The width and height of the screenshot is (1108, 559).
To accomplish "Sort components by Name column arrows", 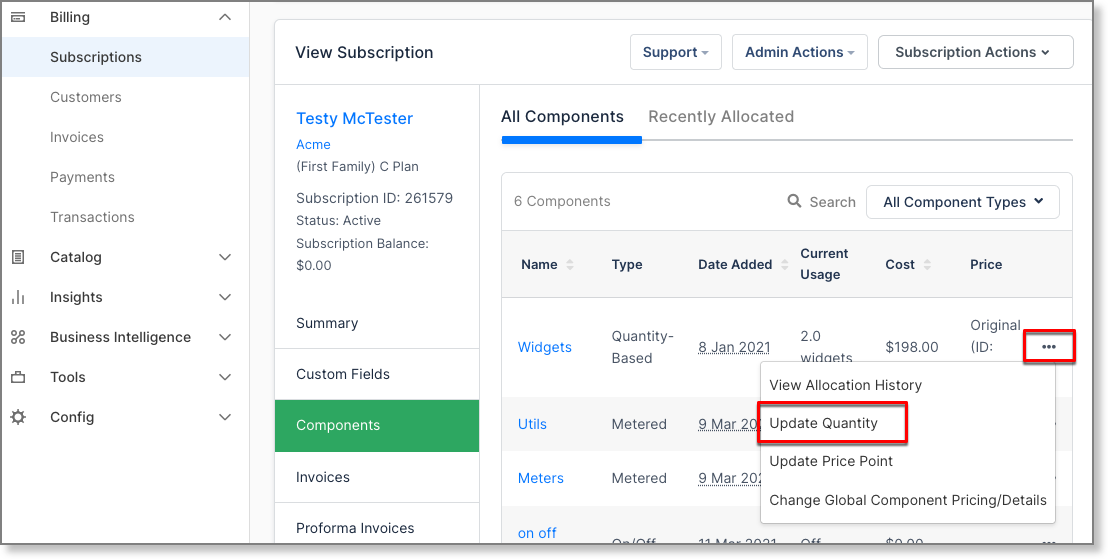I will [x=570, y=265].
